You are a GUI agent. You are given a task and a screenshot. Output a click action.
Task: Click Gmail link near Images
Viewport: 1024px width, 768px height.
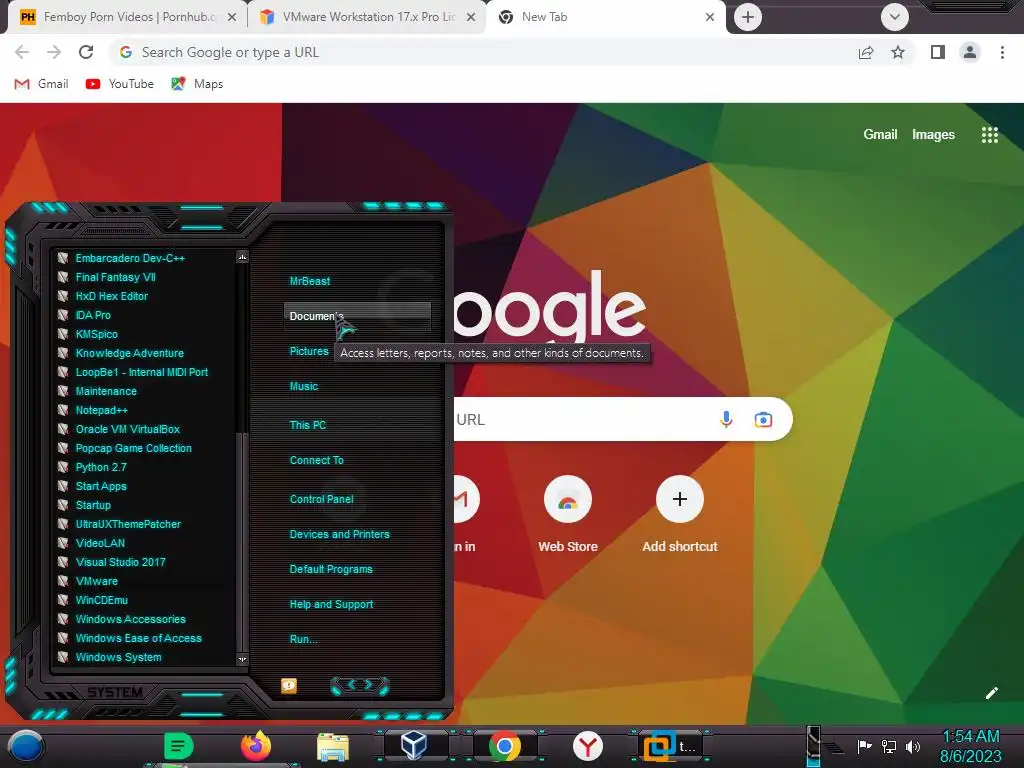880,135
